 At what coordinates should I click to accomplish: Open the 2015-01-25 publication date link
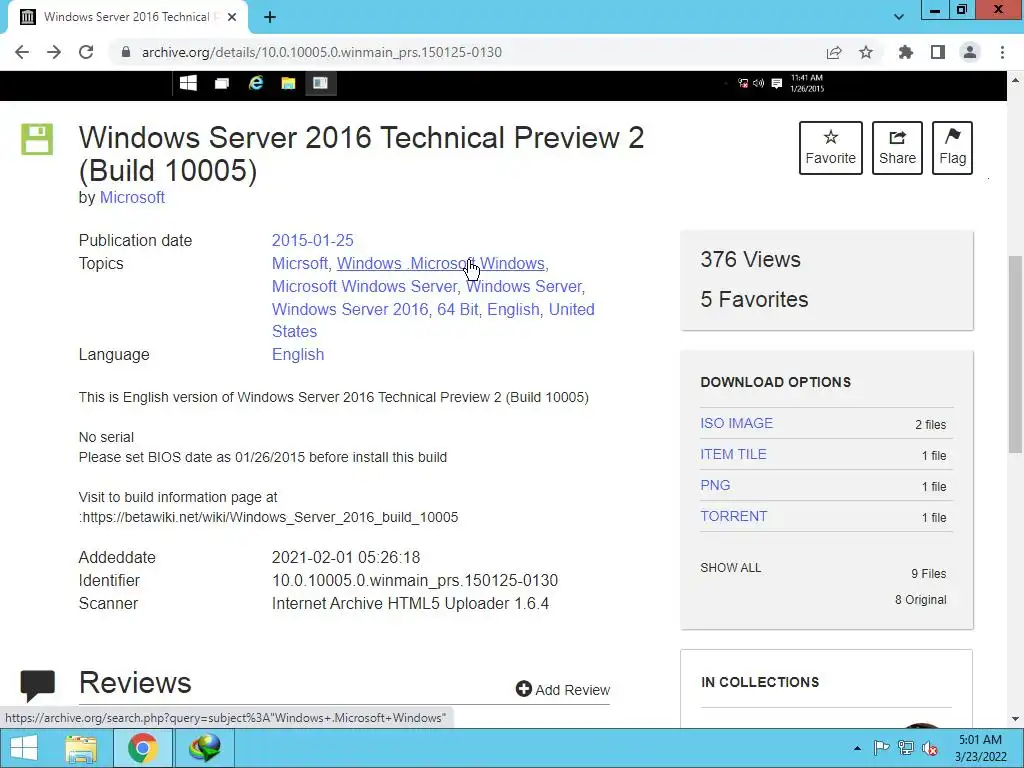coord(313,240)
